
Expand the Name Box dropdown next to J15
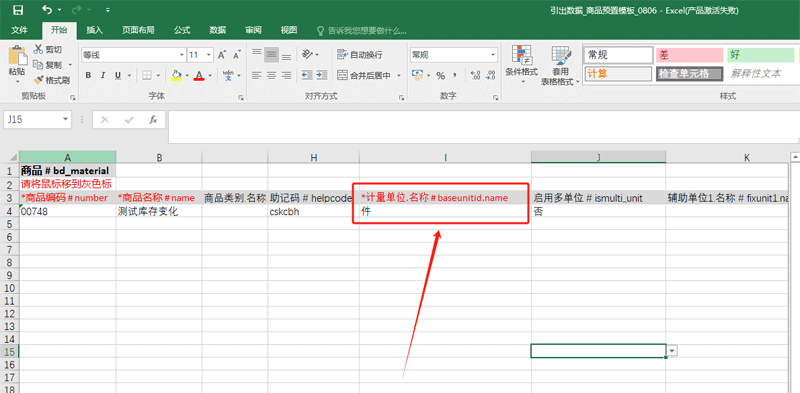tap(65, 119)
